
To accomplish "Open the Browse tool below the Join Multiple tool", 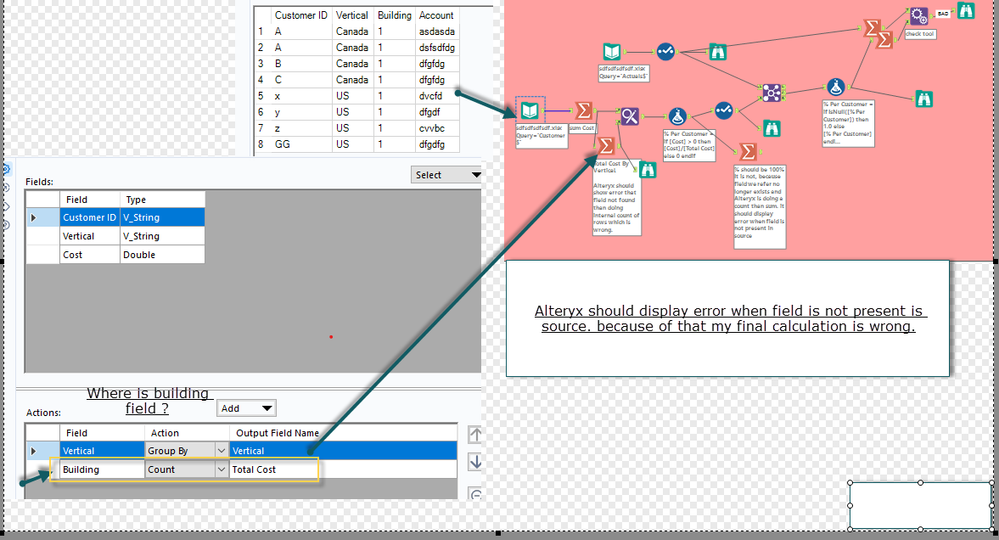I will pos(772,128).
